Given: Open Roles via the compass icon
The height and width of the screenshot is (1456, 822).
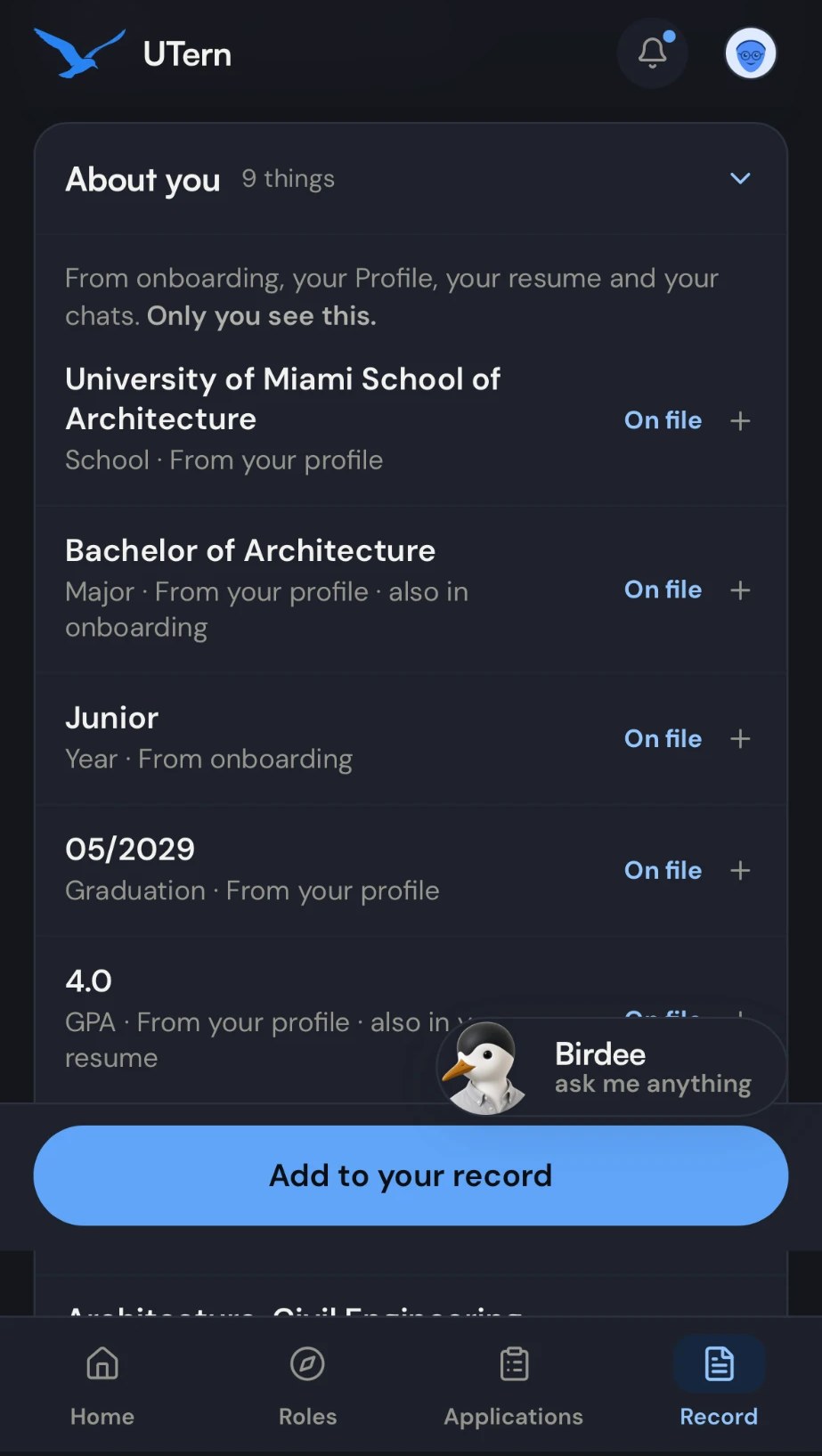Looking at the screenshot, I should pos(307,1363).
